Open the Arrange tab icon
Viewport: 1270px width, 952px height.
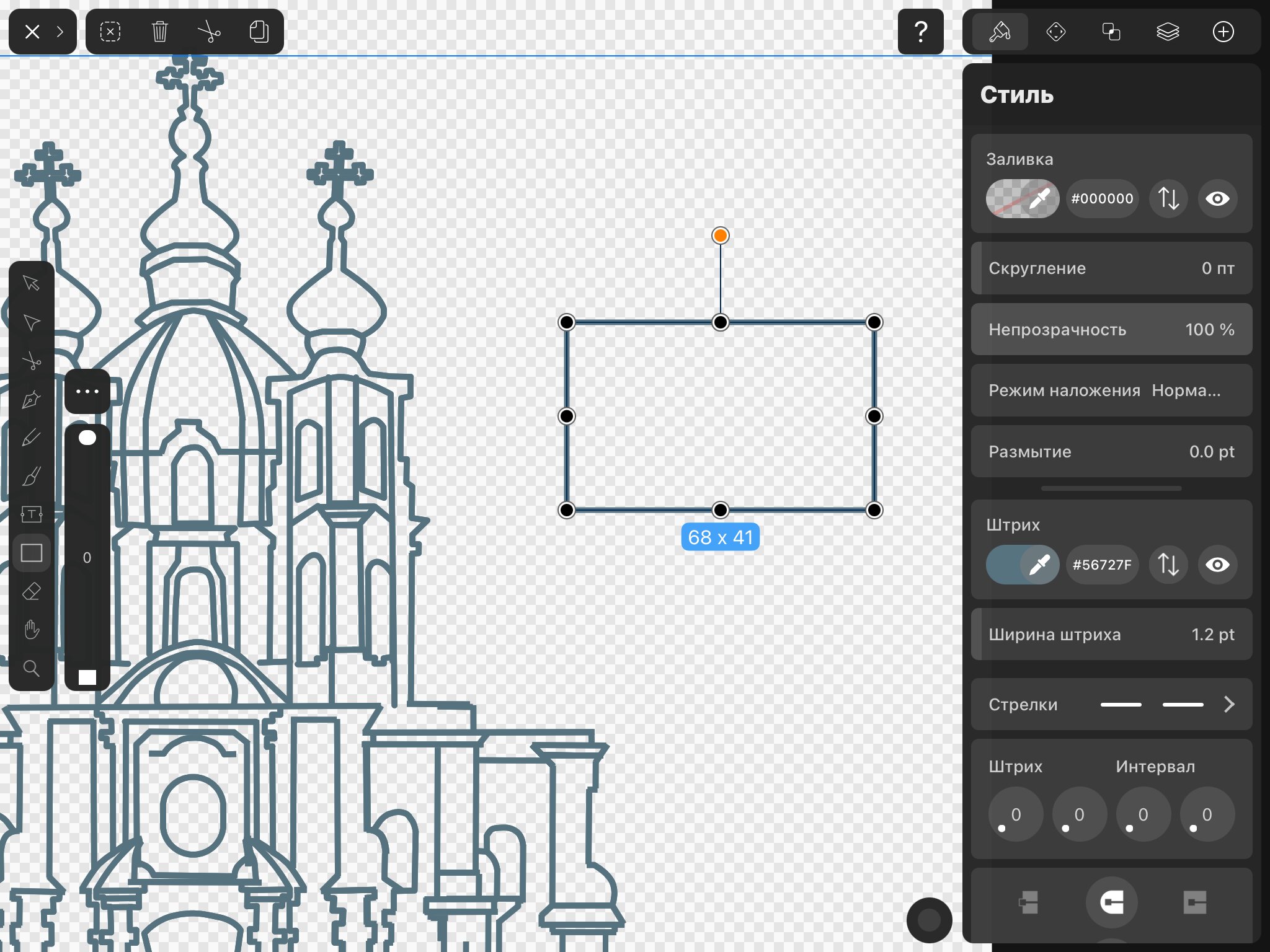point(1111,32)
